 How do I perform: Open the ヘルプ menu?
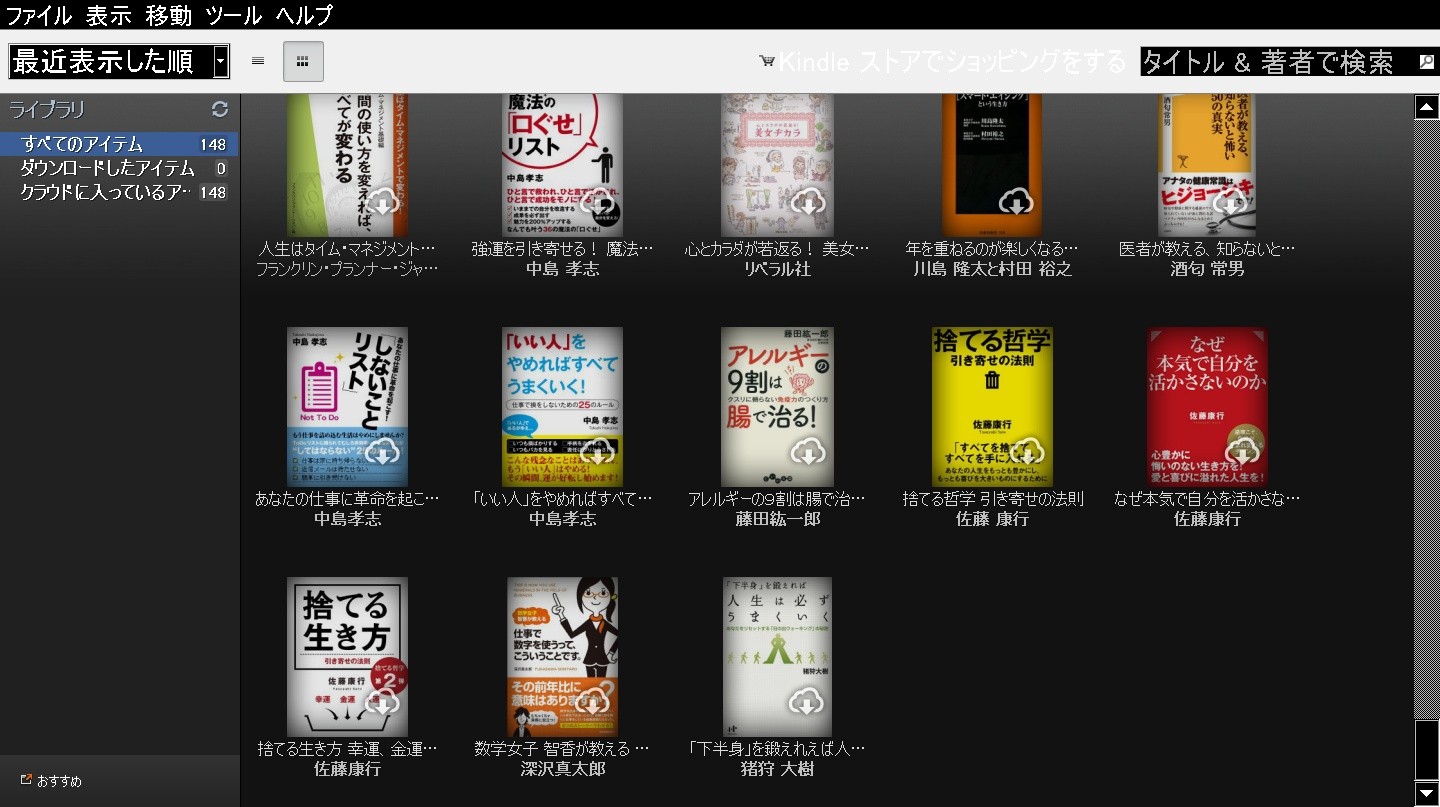point(304,15)
